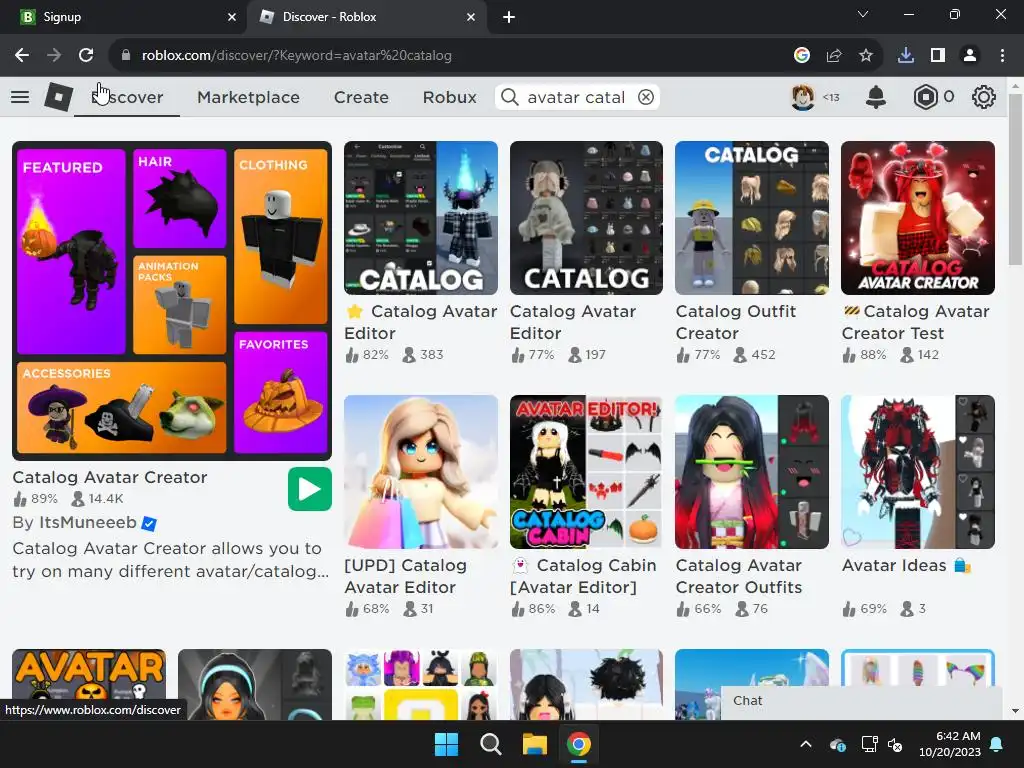Screen dimensions: 1024x768
Task: Open the Robux balance icon
Action: [925, 97]
